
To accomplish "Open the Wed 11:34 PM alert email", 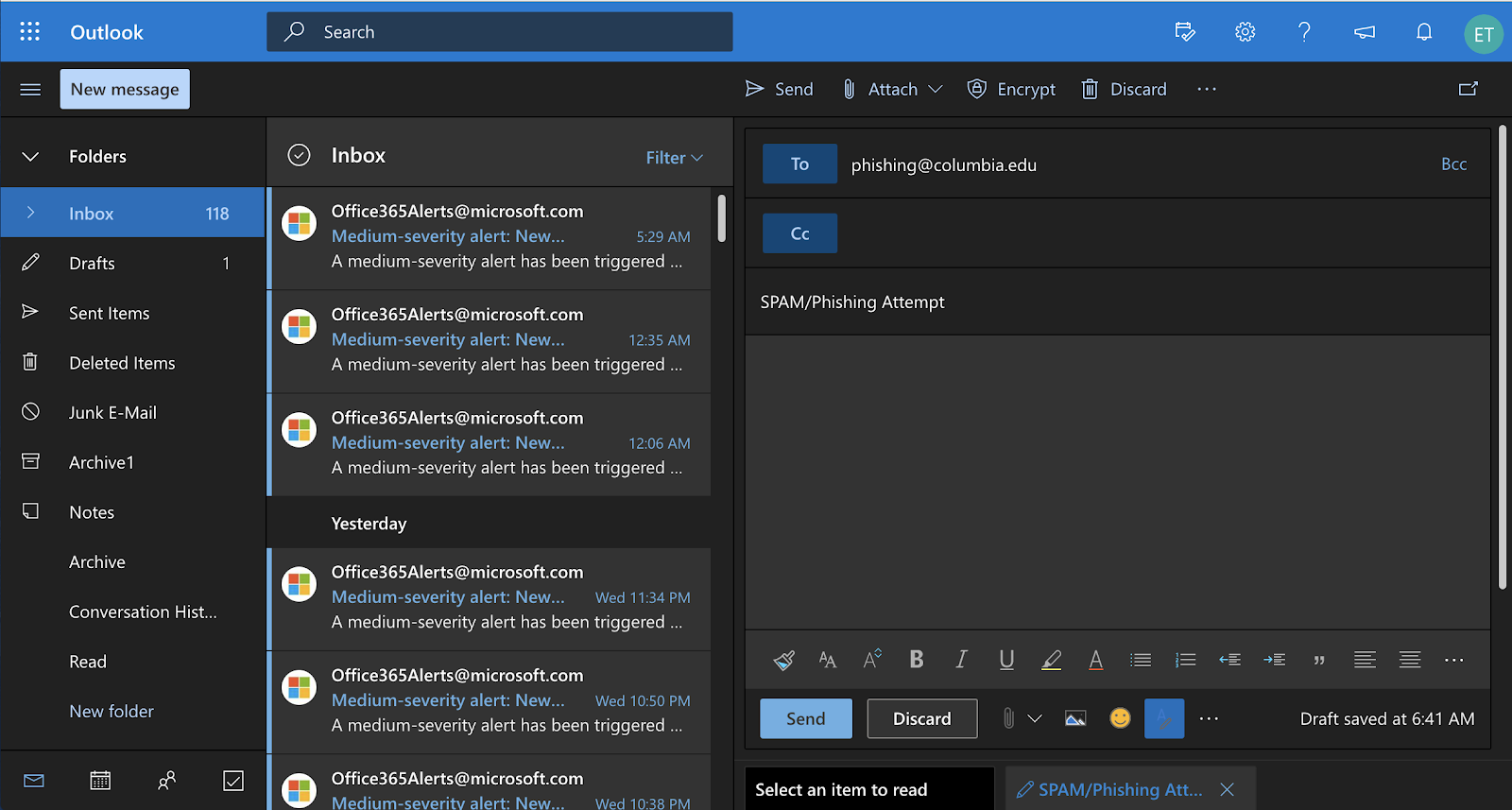I will [490, 598].
